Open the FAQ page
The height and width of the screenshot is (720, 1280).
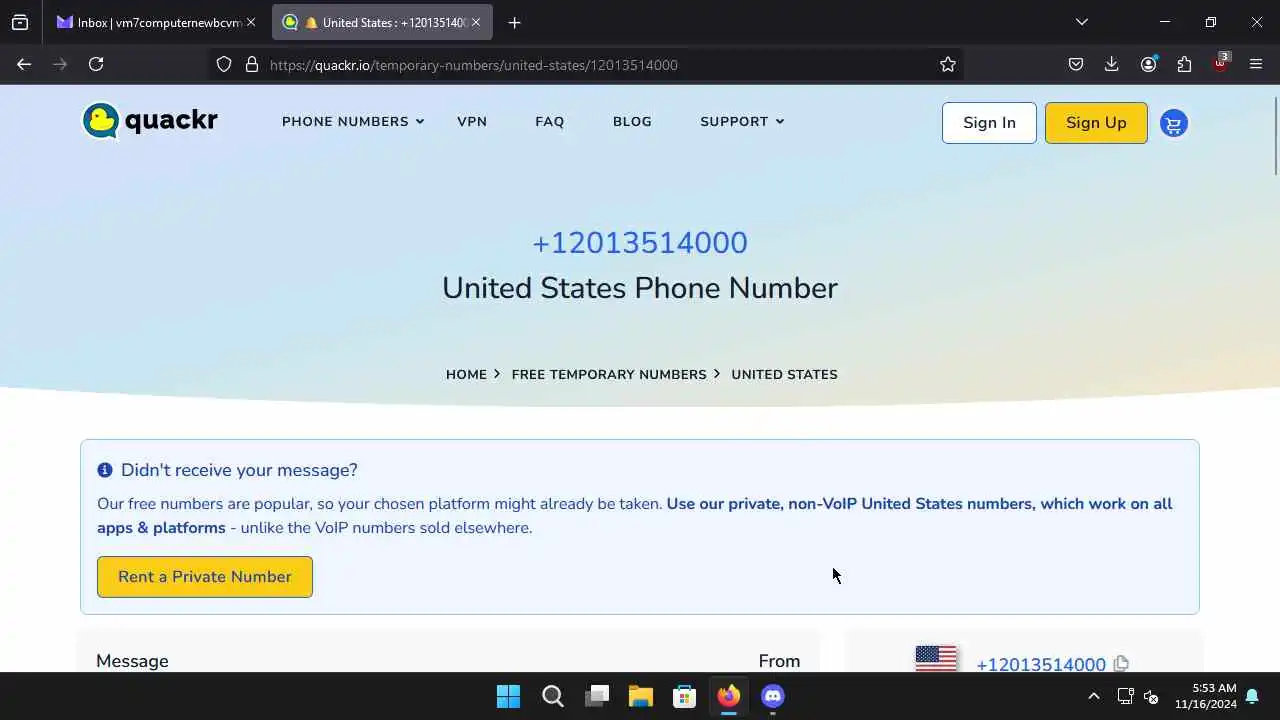tap(549, 122)
